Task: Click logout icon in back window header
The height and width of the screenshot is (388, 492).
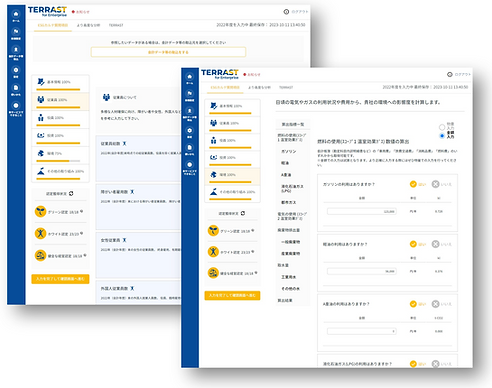Action: click(286, 12)
